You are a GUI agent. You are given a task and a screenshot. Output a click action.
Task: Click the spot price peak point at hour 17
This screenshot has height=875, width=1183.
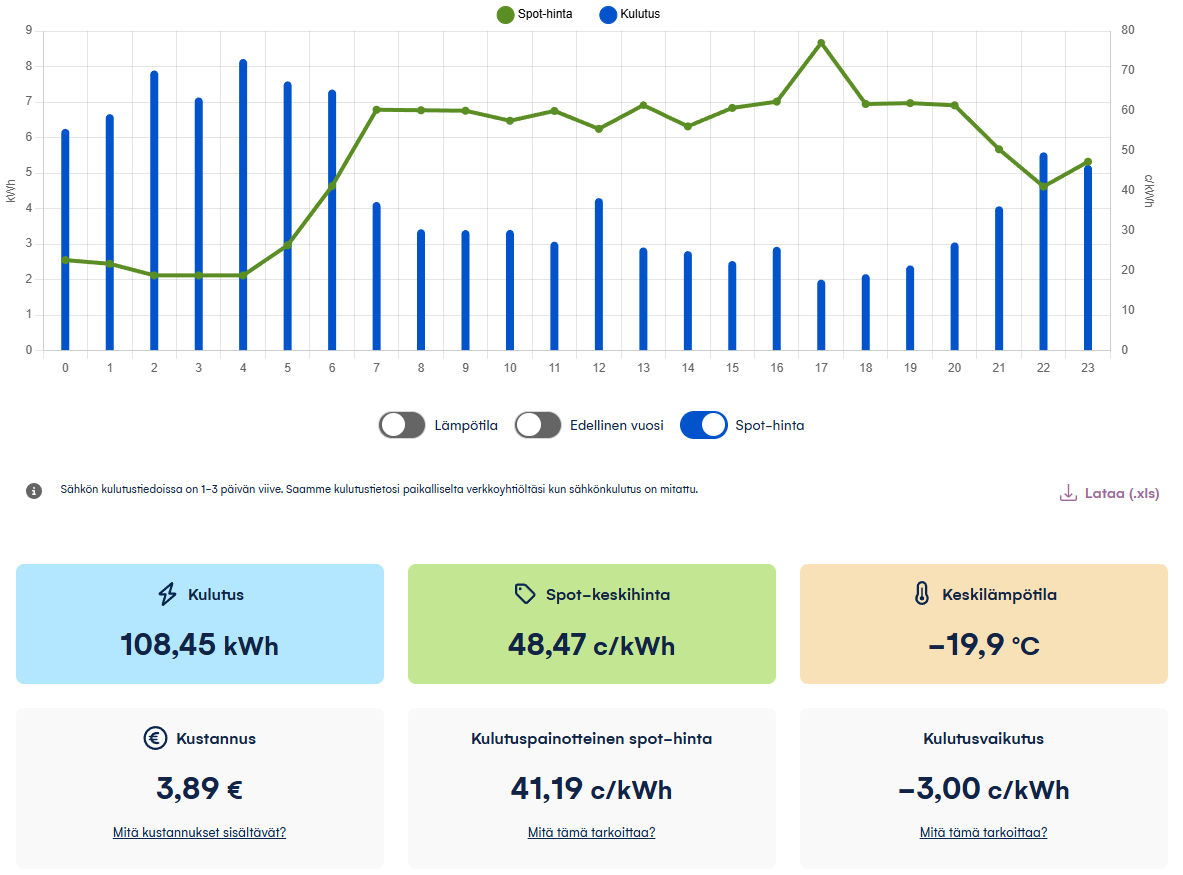(821, 43)
